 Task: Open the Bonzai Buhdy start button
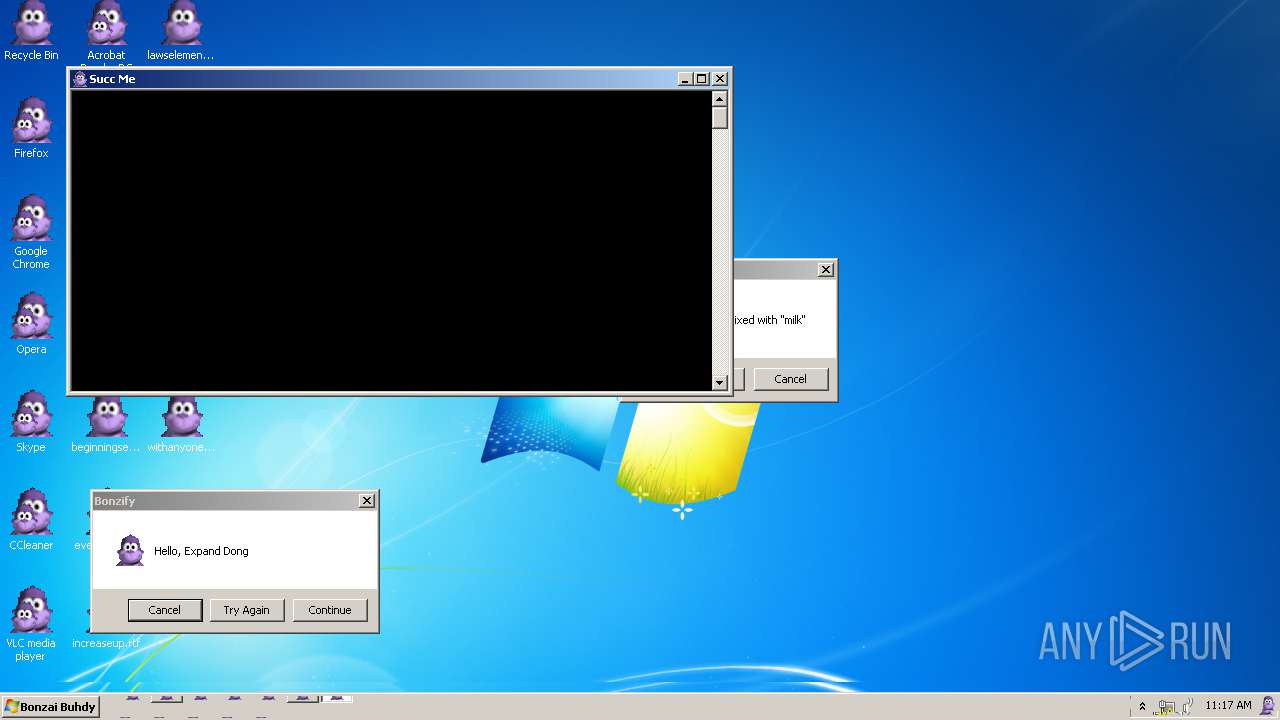tap(50, 707)
